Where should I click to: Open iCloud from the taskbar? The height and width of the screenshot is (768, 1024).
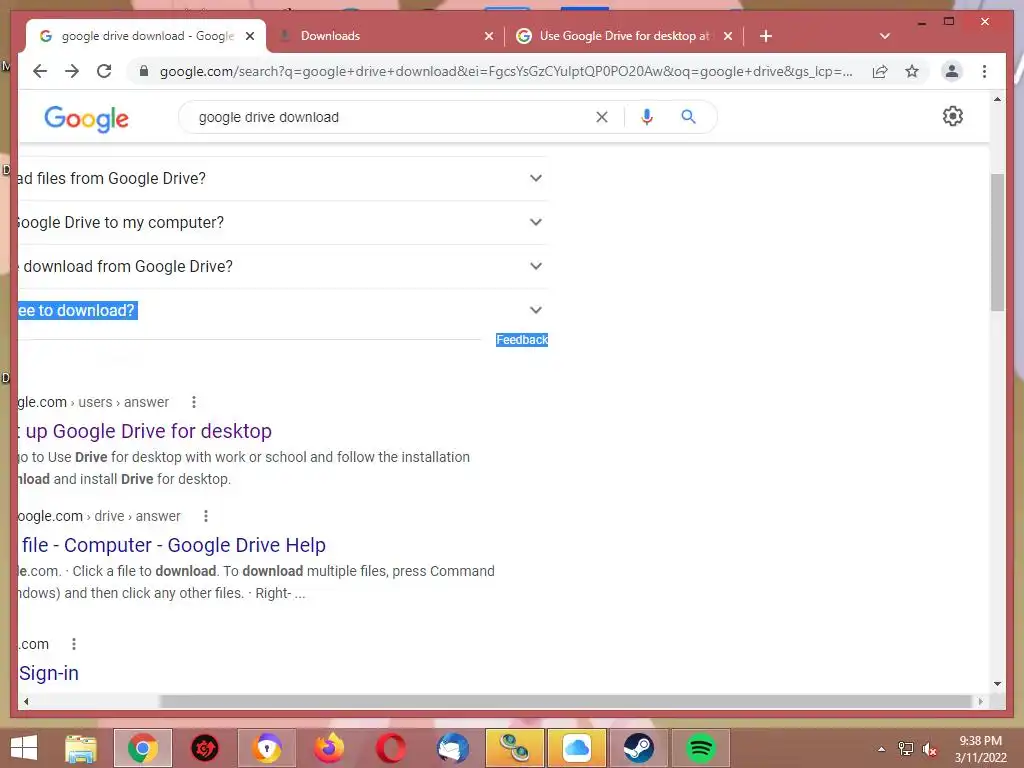576,748
